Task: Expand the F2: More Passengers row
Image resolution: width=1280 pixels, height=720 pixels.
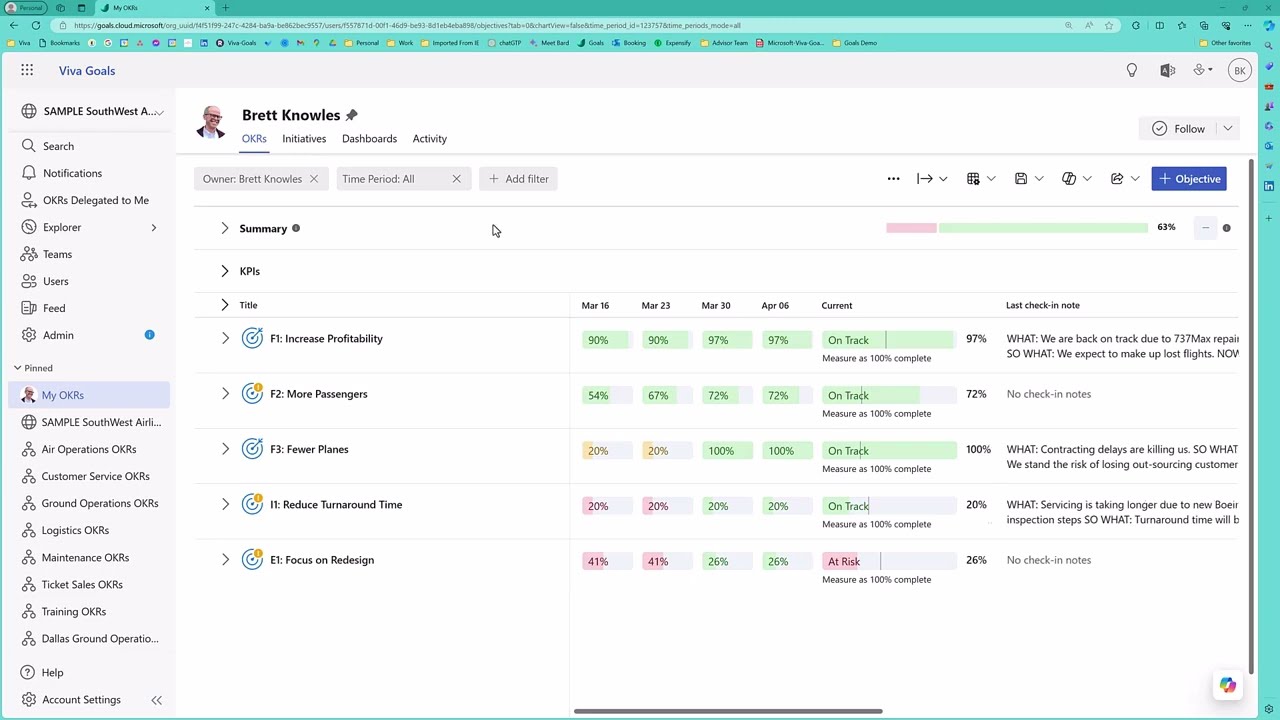Action: [x=225, y=394]
